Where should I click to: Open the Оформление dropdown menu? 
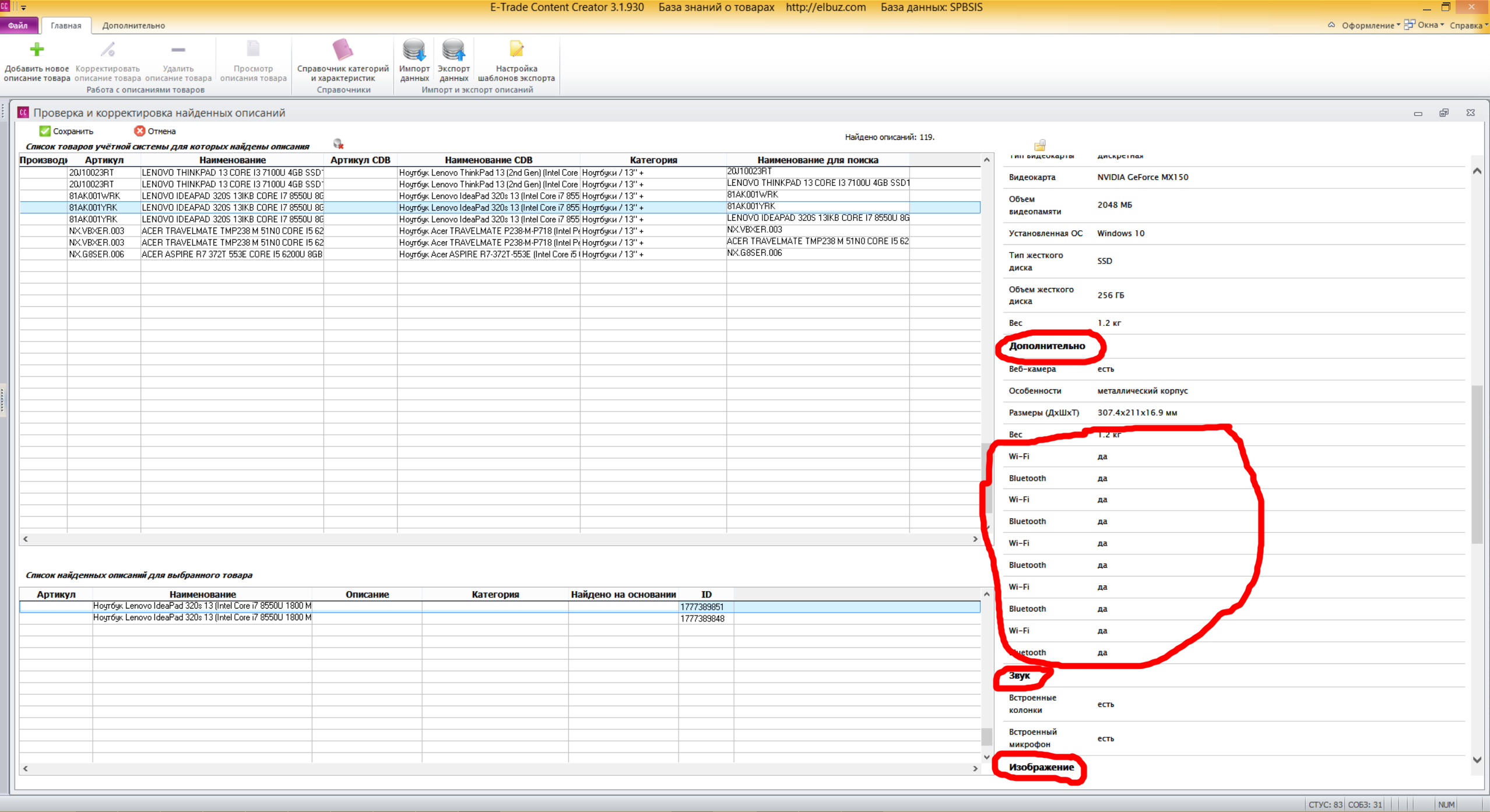[x=1370, y=25]
